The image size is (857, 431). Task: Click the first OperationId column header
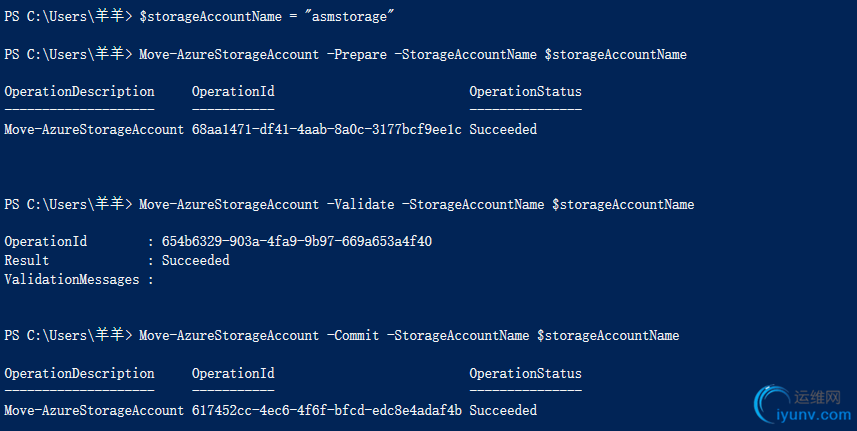(233, 92)
